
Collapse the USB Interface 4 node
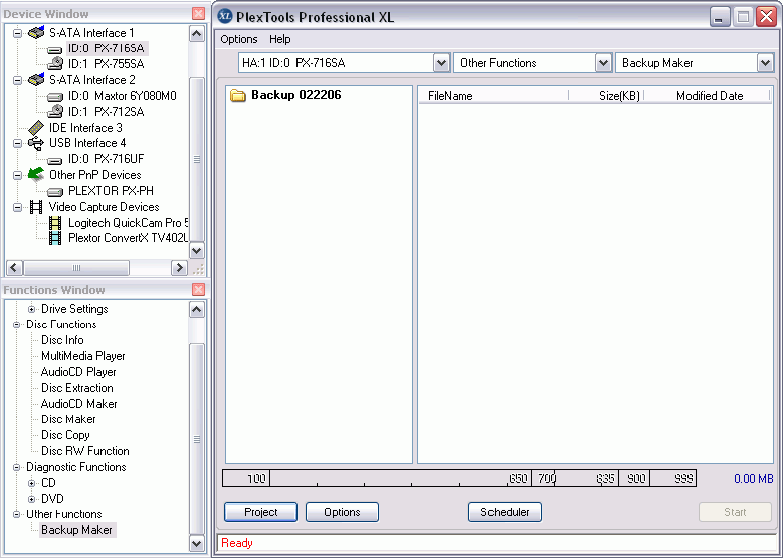17,143
